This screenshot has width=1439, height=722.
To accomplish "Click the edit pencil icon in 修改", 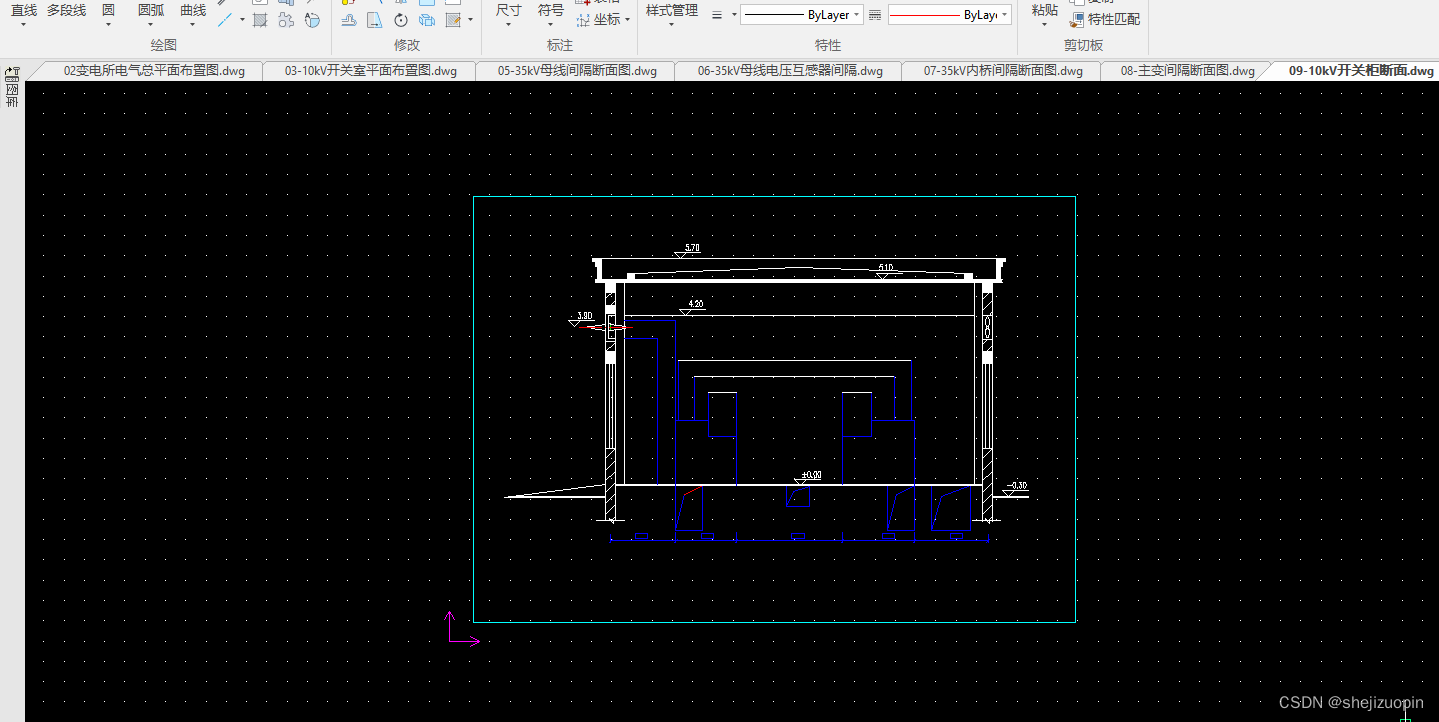I will click(453, 20).
